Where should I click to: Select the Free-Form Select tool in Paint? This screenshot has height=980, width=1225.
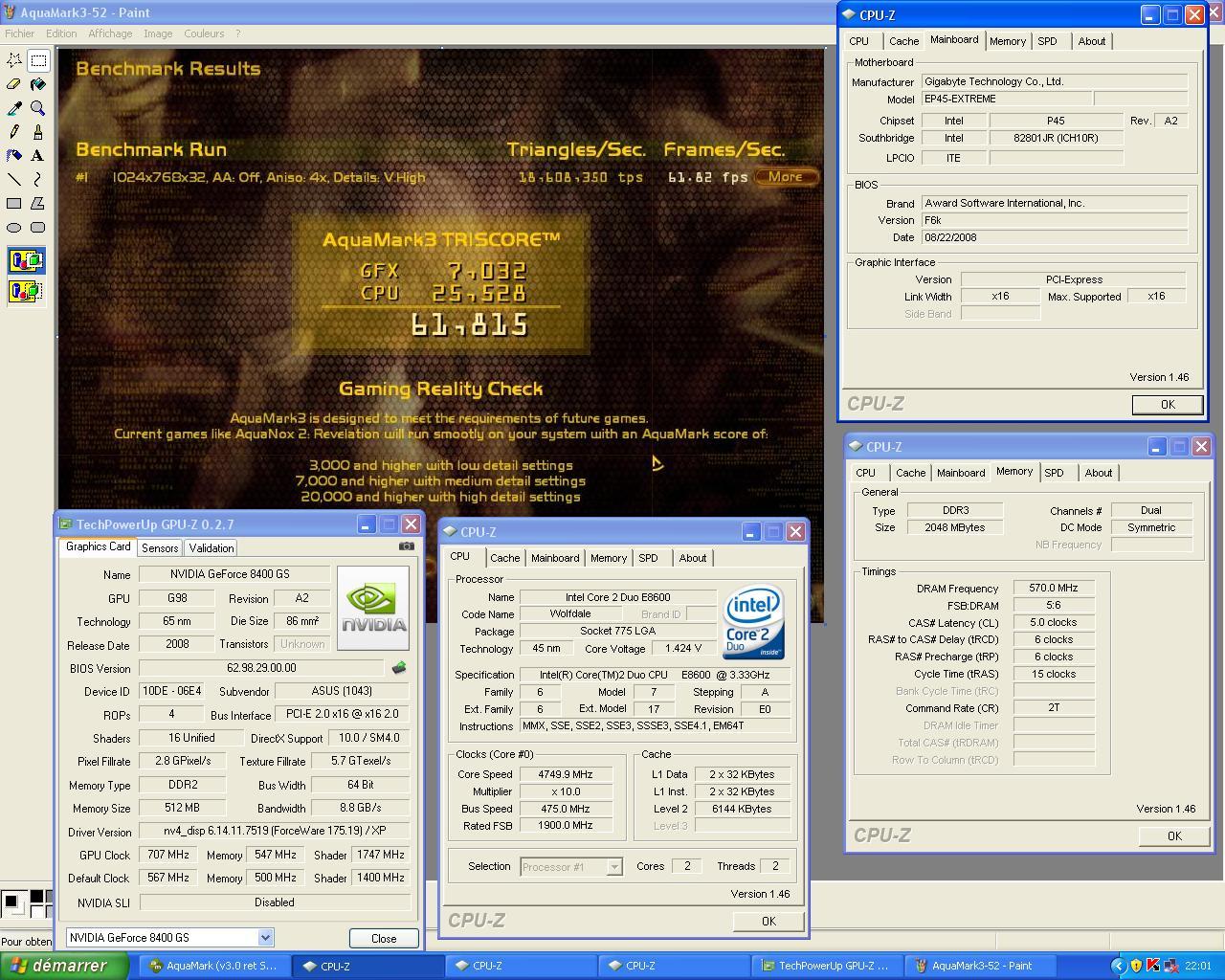[14, 60]
